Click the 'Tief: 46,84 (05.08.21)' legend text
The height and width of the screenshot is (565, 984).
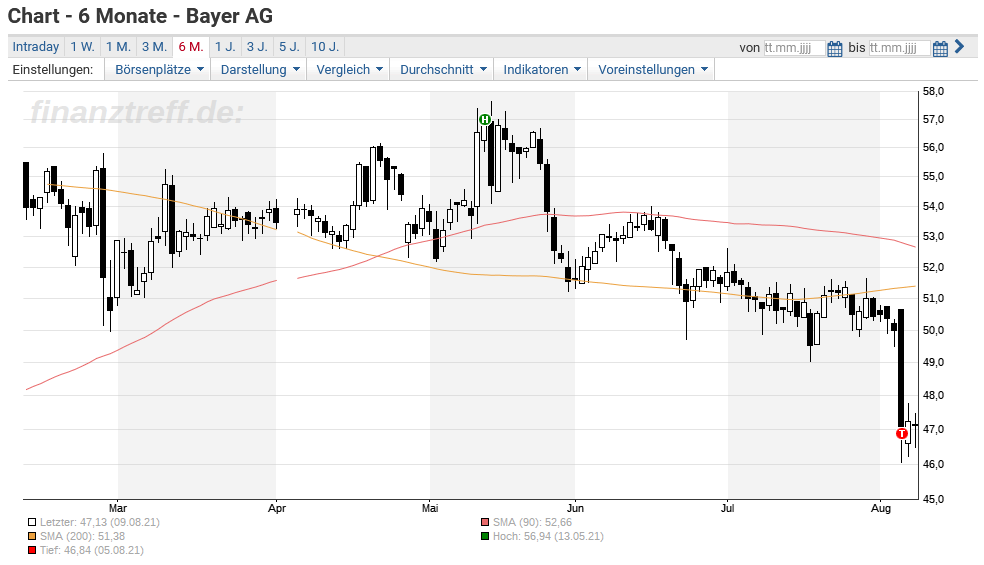click(92, 551)
